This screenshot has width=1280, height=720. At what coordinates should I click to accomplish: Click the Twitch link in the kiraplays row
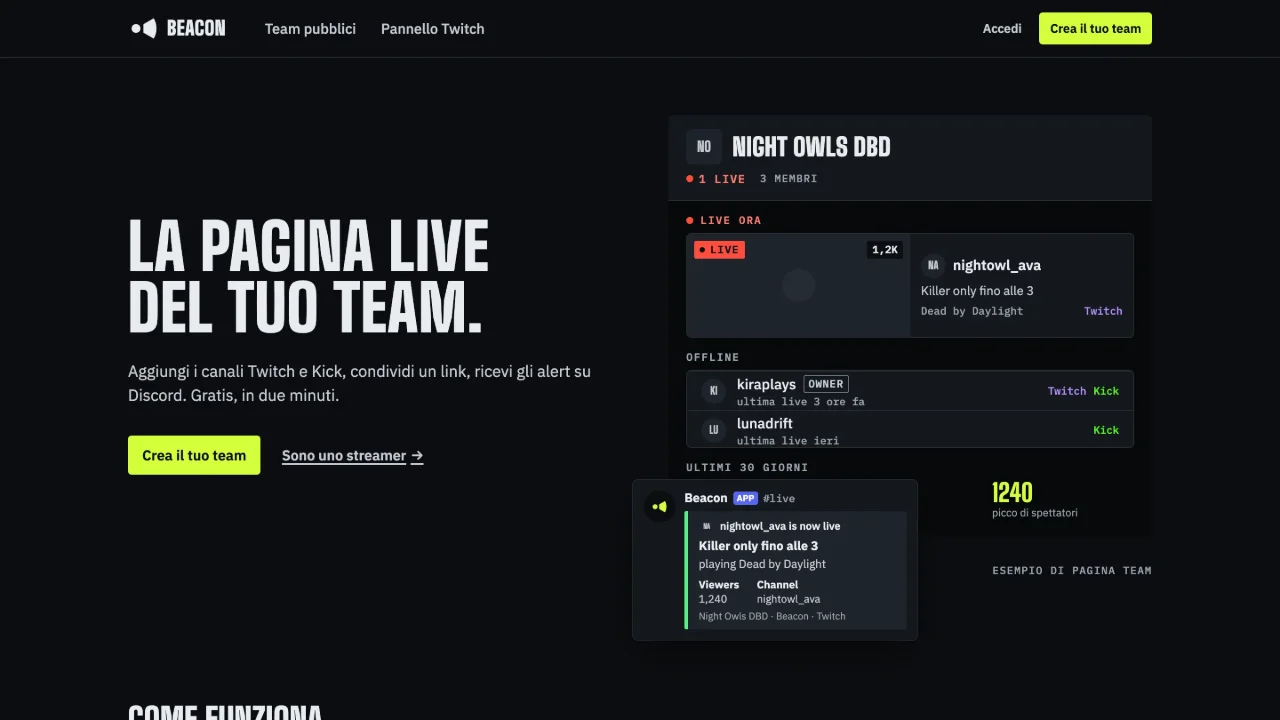(x=1067, y=391)
